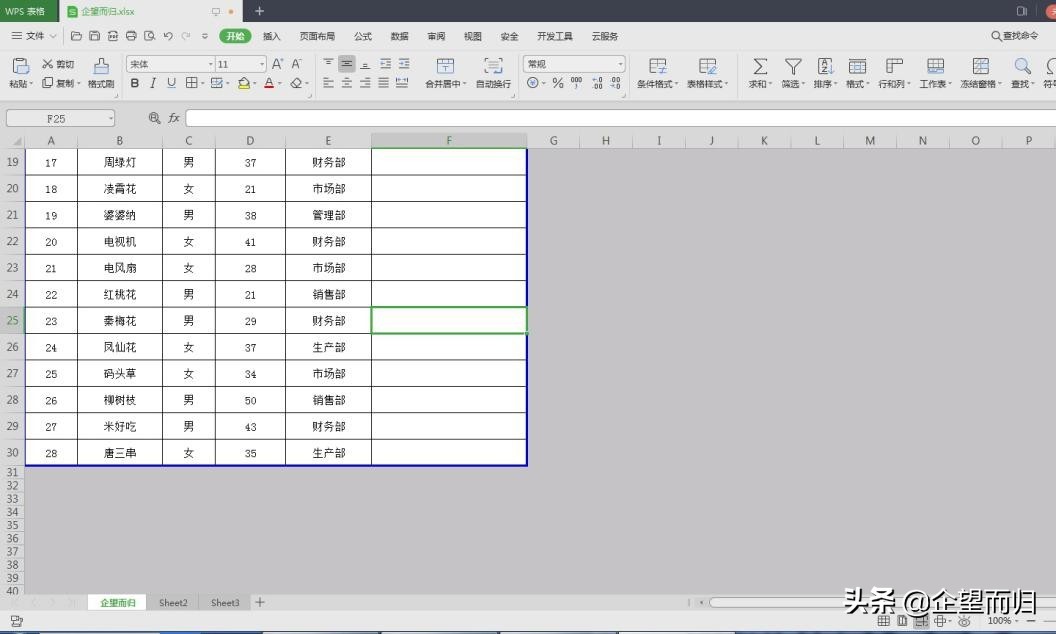Switch to 数据 ribbon tab
The height and width of the screenshot is (634, 1056).
(399, 36)
